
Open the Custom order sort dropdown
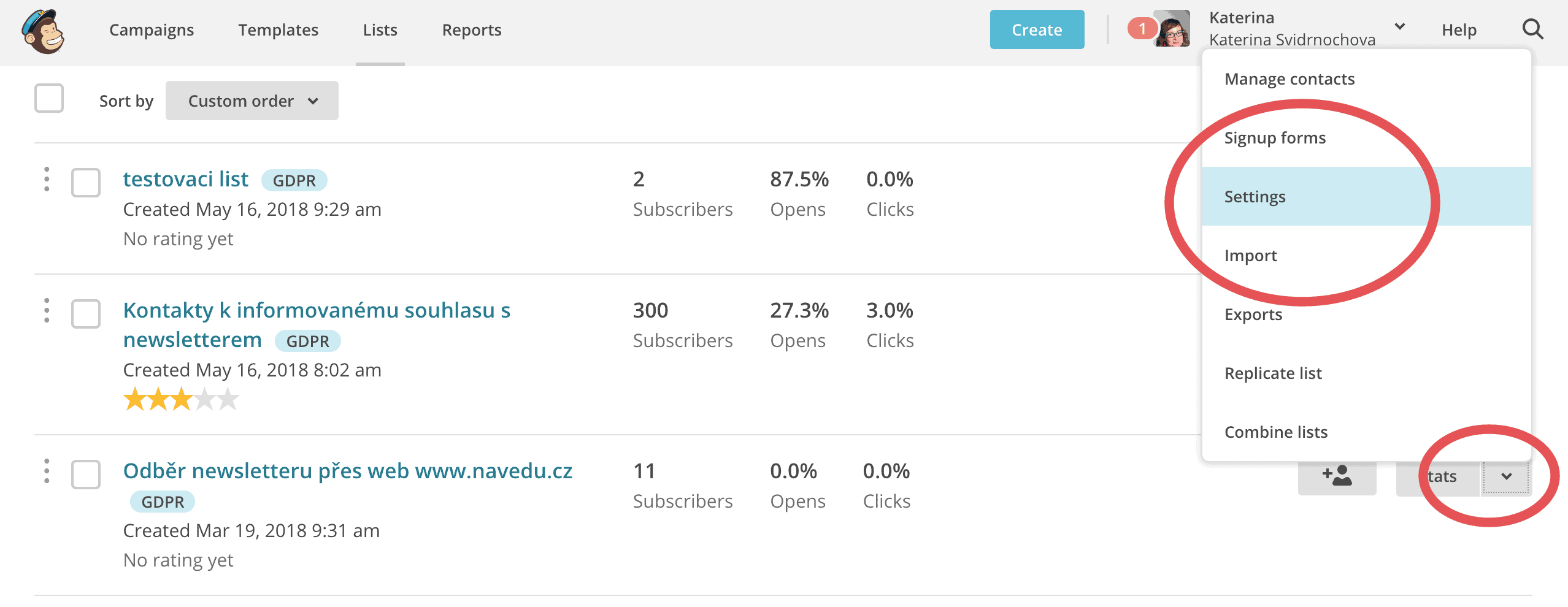click(x=252, y=101)
